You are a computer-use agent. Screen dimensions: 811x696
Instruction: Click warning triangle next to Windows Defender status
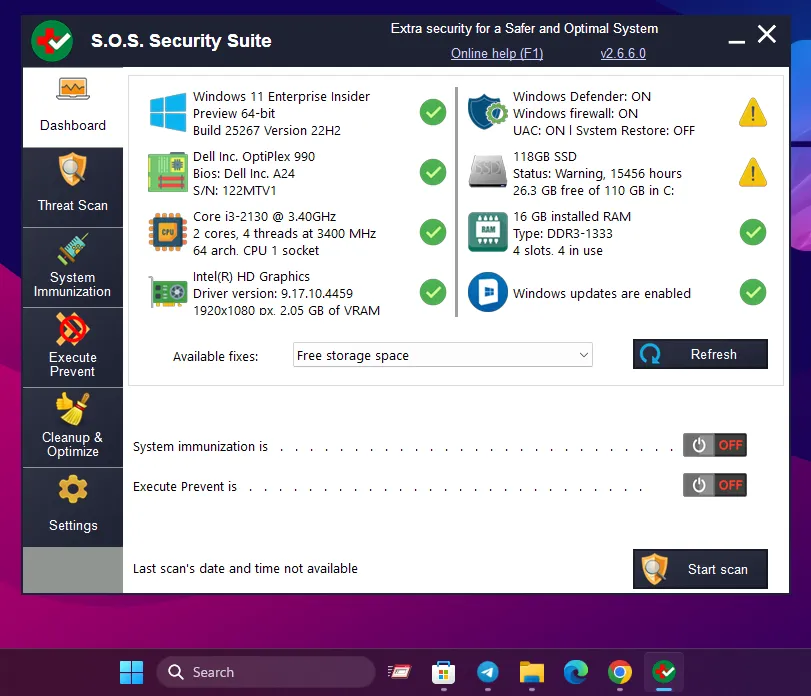coord(753,112)
